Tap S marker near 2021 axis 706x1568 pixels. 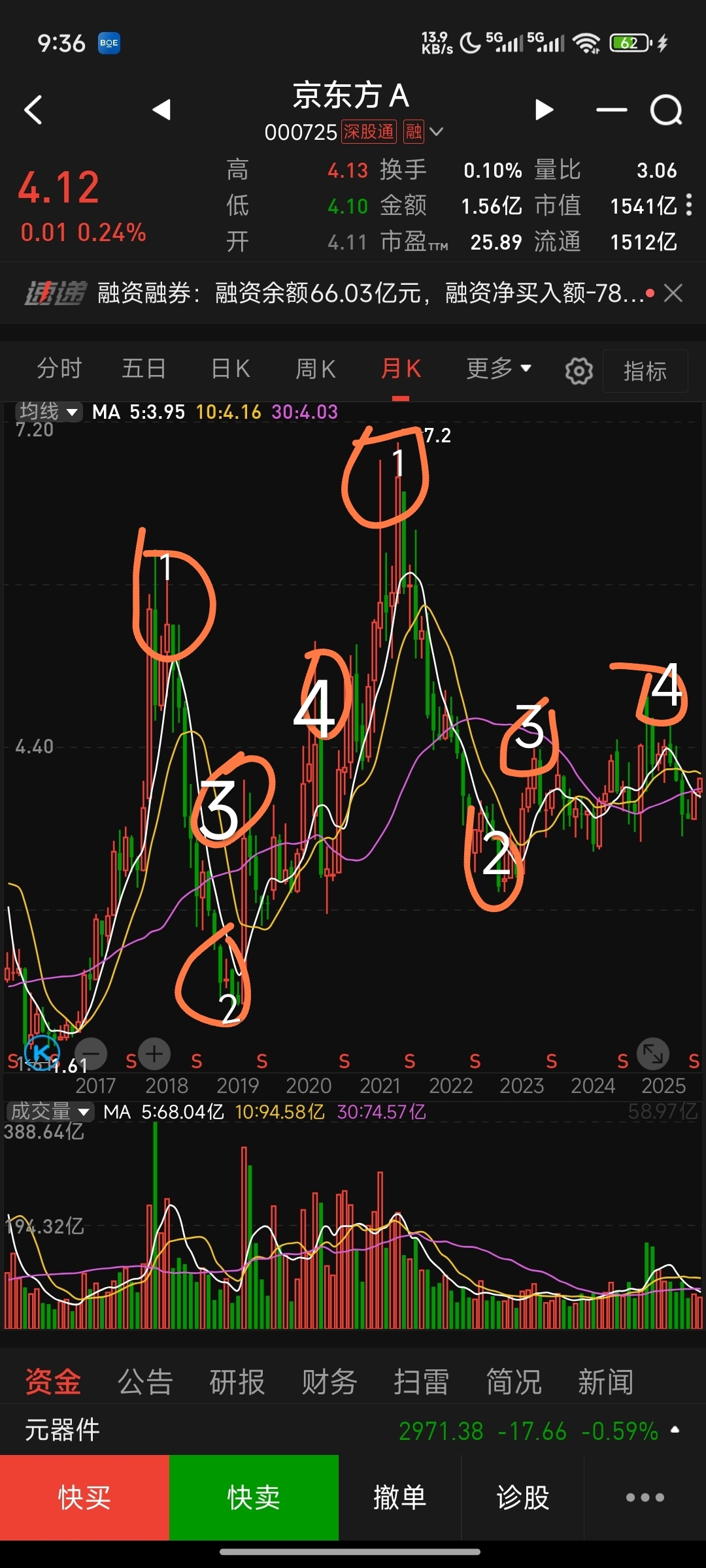(410, 1062)
